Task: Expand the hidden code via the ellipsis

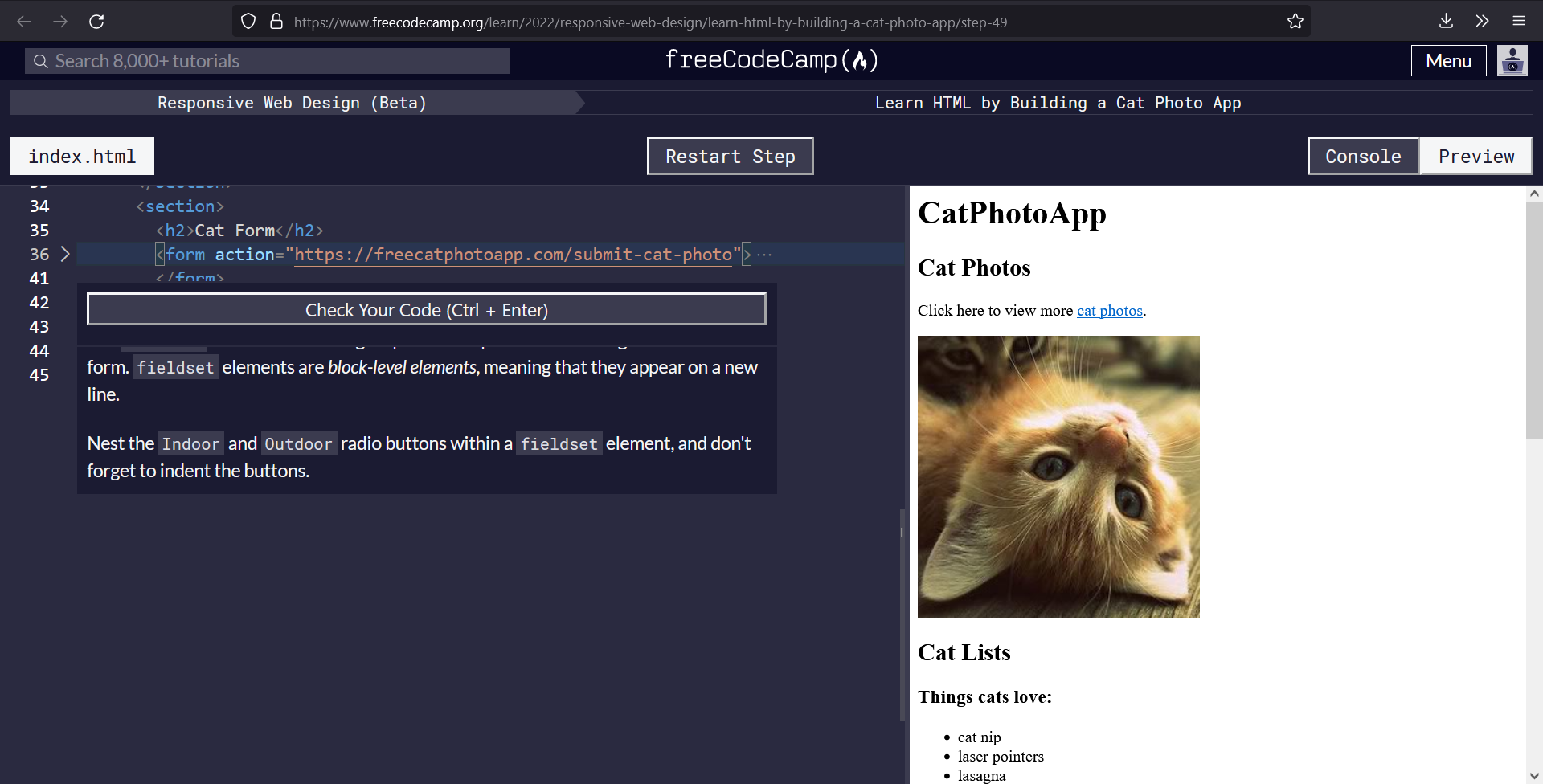Action: point(763,254)
